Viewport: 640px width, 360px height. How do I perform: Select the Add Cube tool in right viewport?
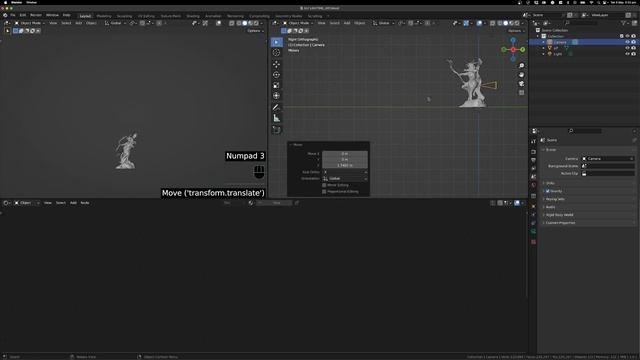(x=276, y=130)
